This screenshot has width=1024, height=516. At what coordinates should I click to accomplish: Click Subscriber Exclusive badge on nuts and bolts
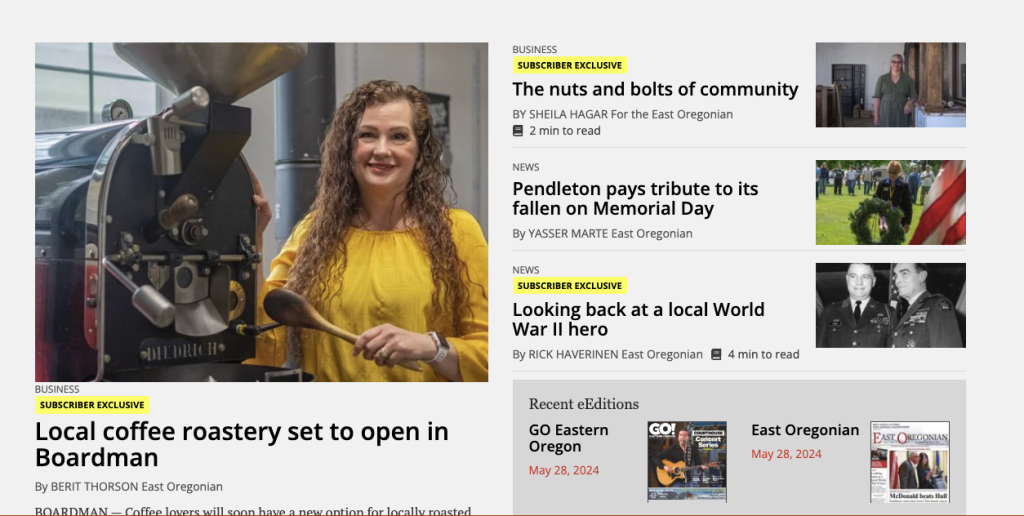coord(569,65)
